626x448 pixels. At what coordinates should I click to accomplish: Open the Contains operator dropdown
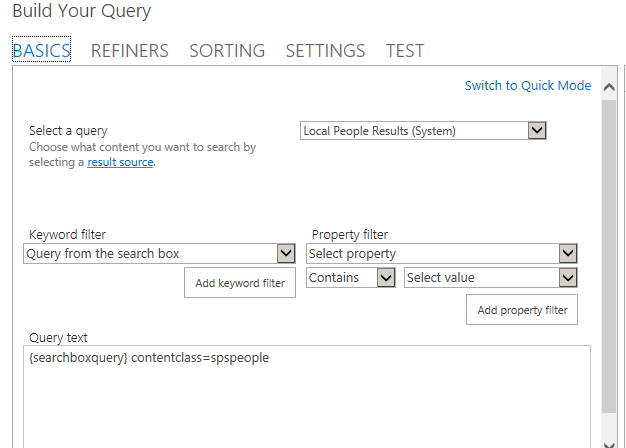[386, 278]
